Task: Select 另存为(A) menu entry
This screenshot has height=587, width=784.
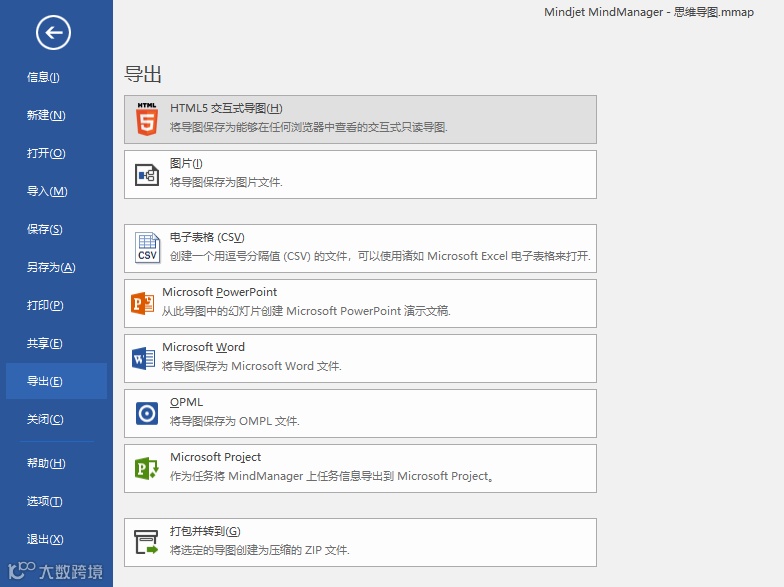Action: [51, 267]
